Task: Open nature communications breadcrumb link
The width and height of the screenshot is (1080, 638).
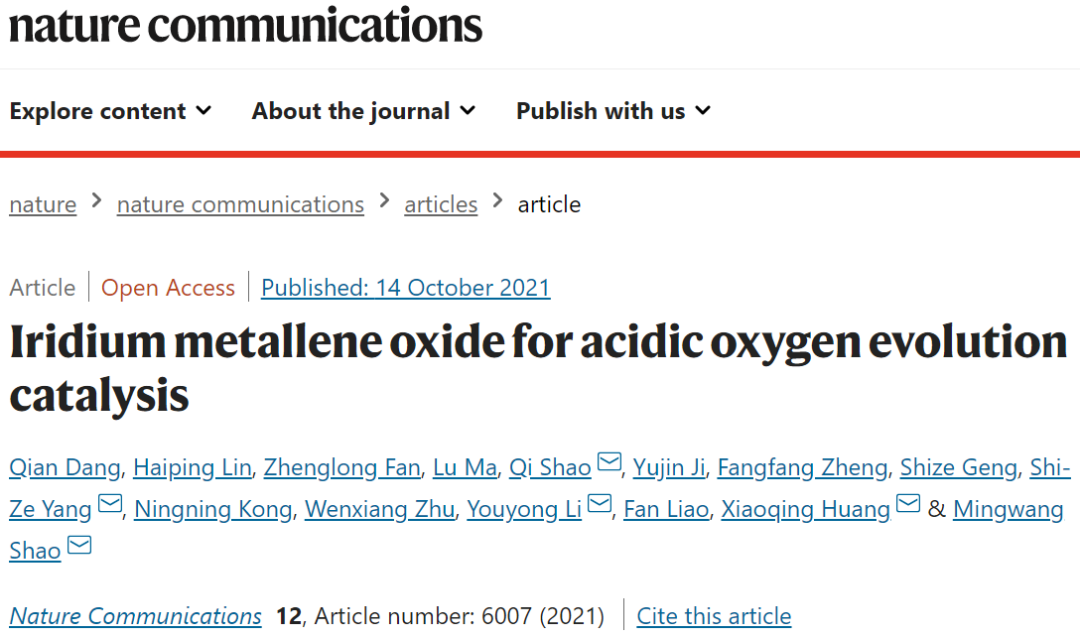Action: pyautogui.click(x=240, y=205)
